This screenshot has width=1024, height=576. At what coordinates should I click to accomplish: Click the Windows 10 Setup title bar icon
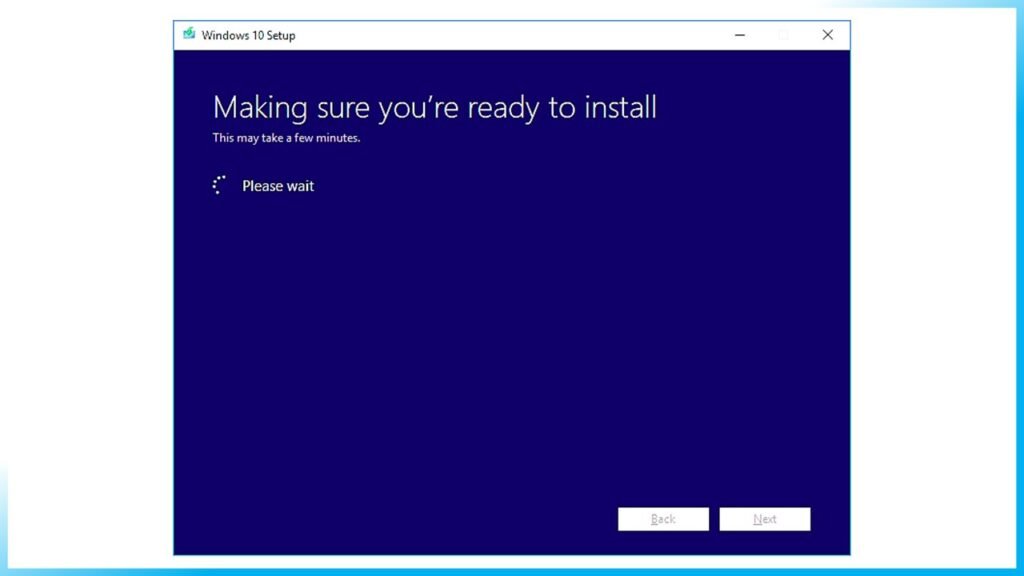pyautogui.click(x=190, y=34)
